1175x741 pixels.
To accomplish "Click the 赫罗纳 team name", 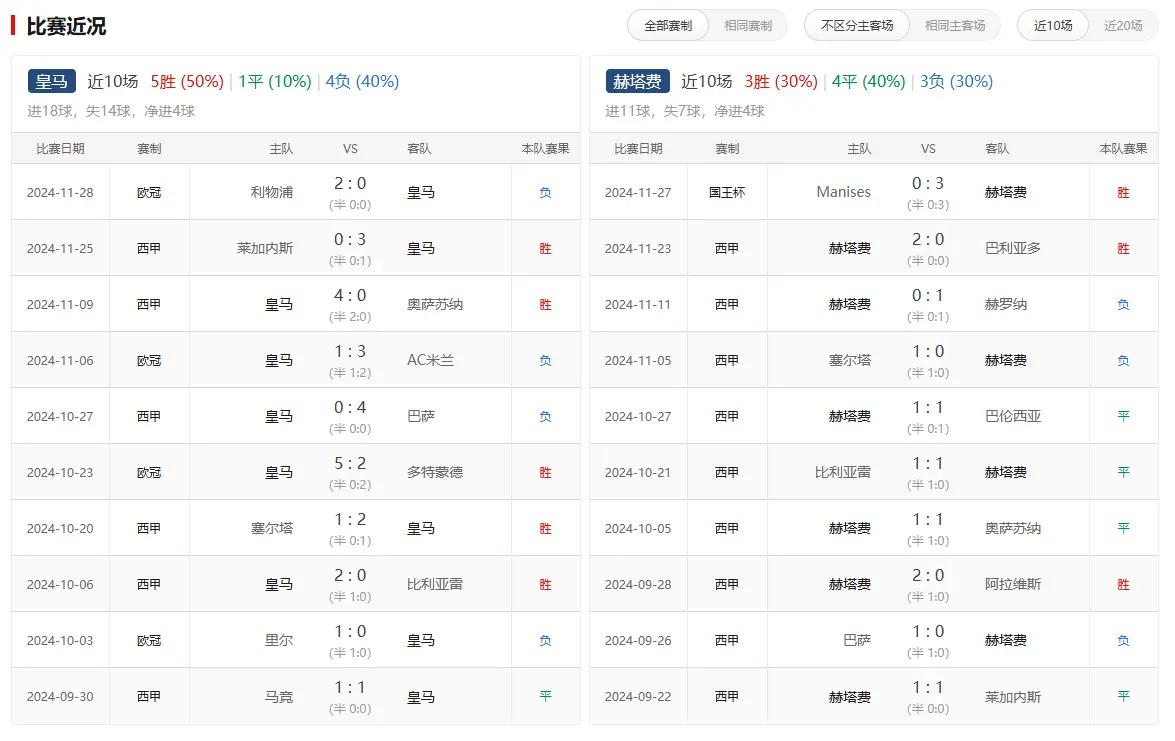I will click(1006, 304).
